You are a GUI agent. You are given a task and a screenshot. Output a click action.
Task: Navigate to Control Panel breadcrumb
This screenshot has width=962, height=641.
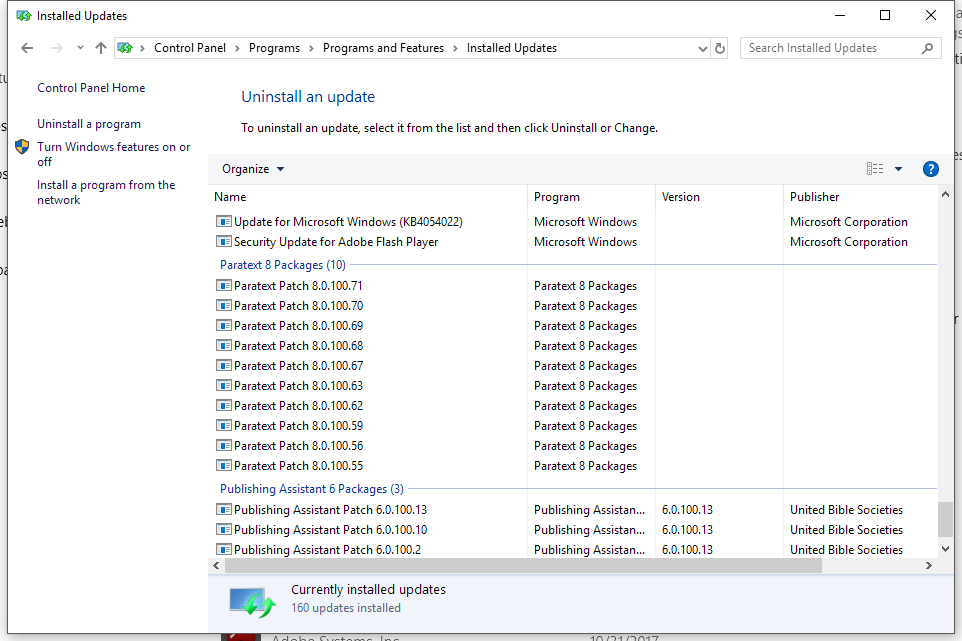click(x=190, y=48)
